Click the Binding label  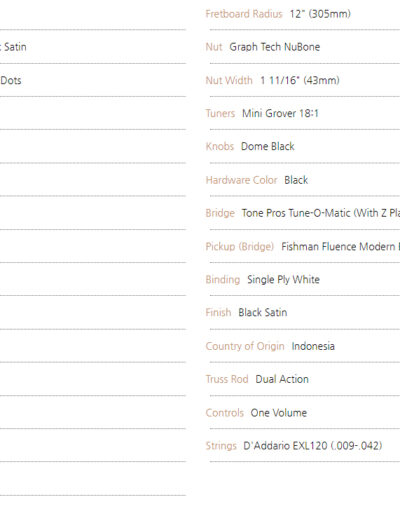(223, 280)
